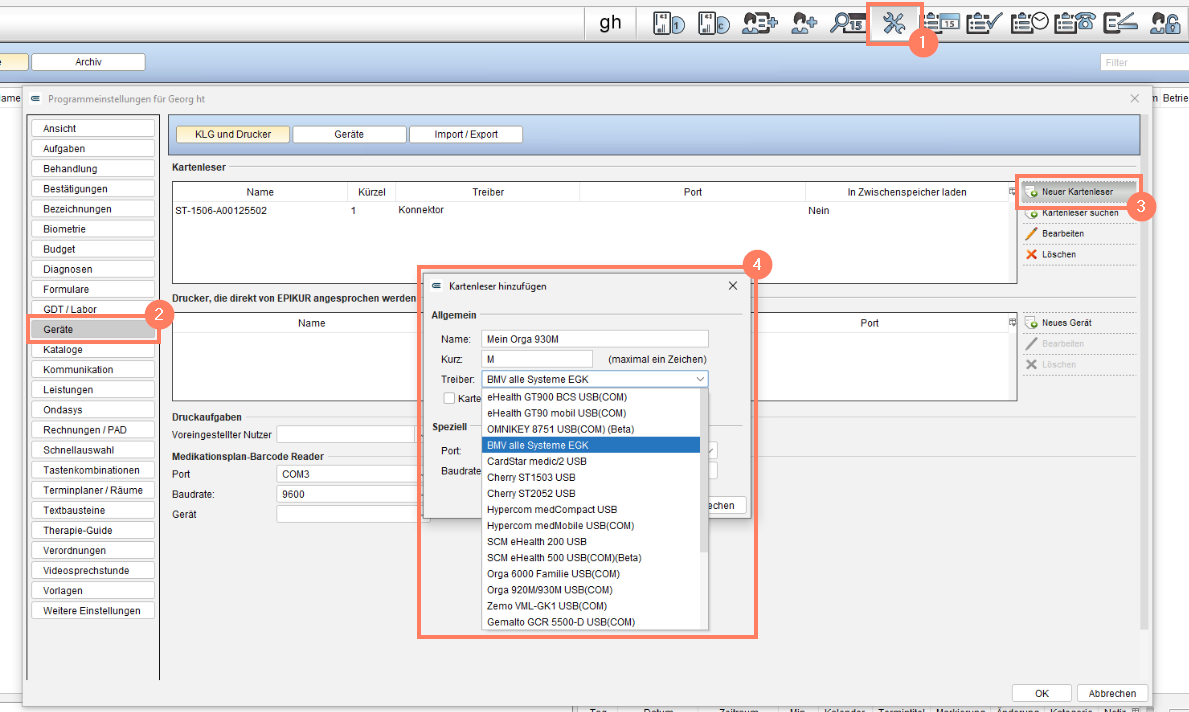Click the card reader C toolbar icon
The width and height of the screenshot is (1189, 712).
(714, 24)
